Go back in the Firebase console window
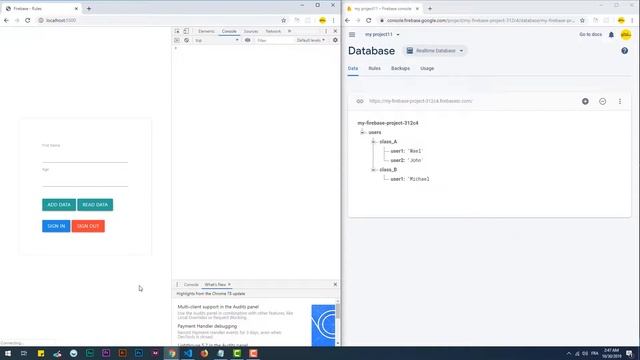This screenshot has width=640, height=360. 347,20
